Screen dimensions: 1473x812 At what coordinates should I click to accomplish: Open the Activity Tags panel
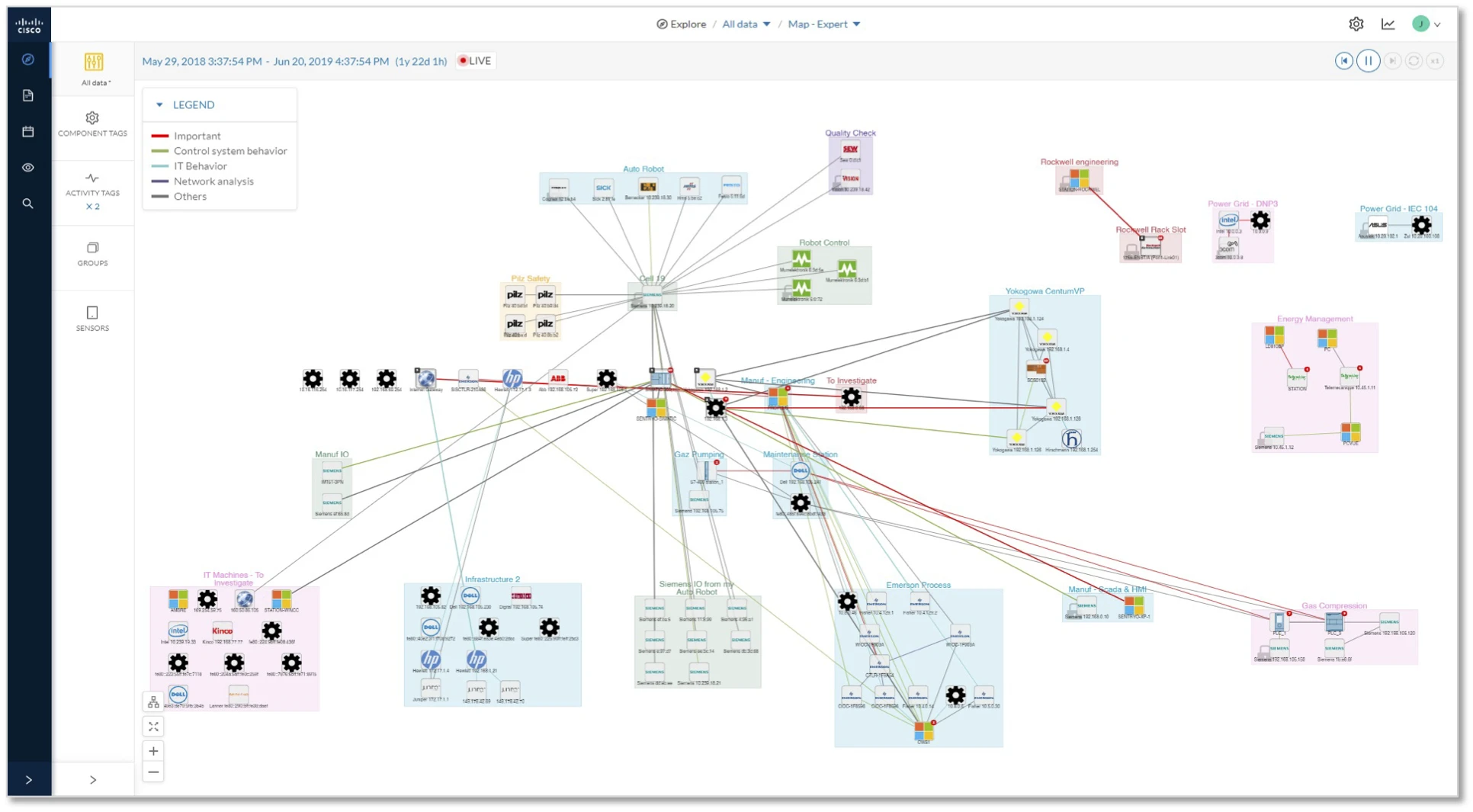coord(92,191)
